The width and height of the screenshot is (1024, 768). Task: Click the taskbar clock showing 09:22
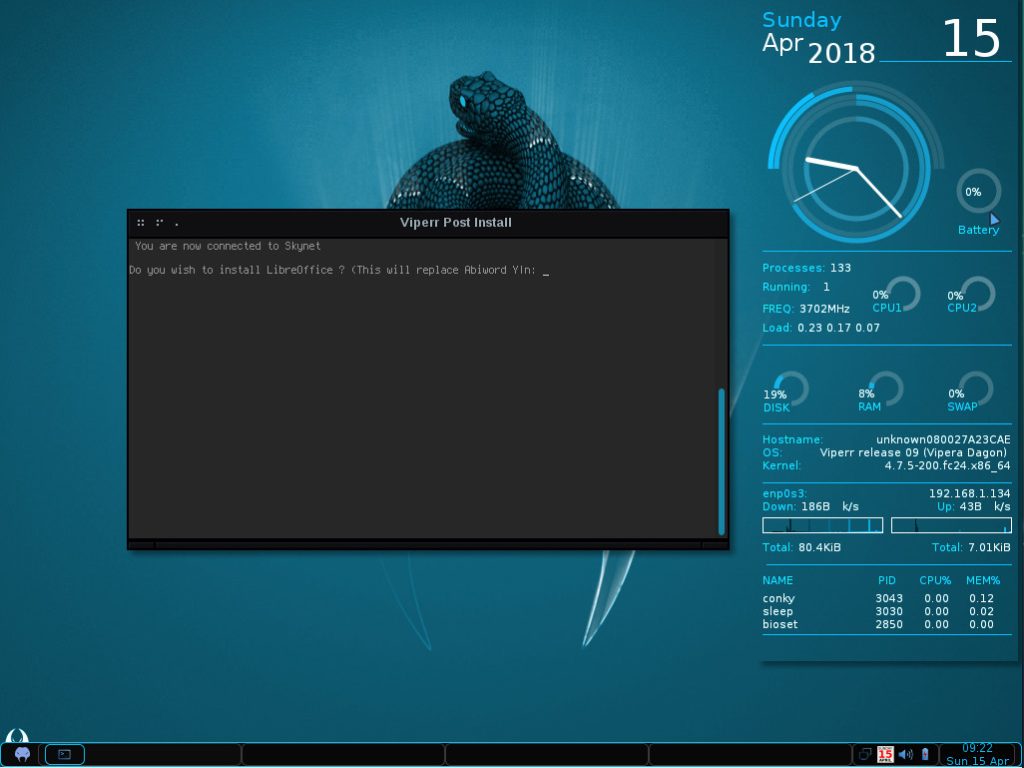pyautogui.click(x=977, y=754)
